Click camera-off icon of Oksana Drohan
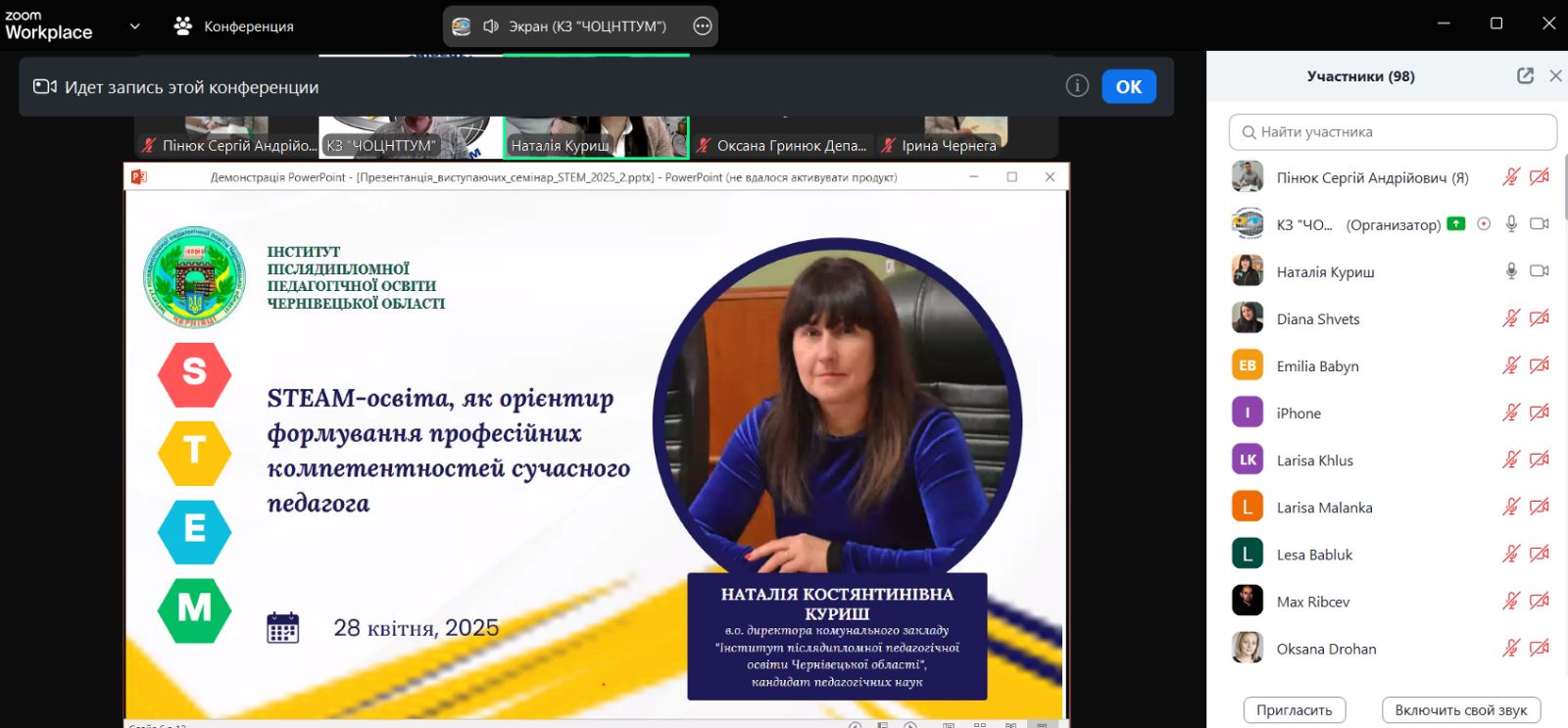 1540,648
